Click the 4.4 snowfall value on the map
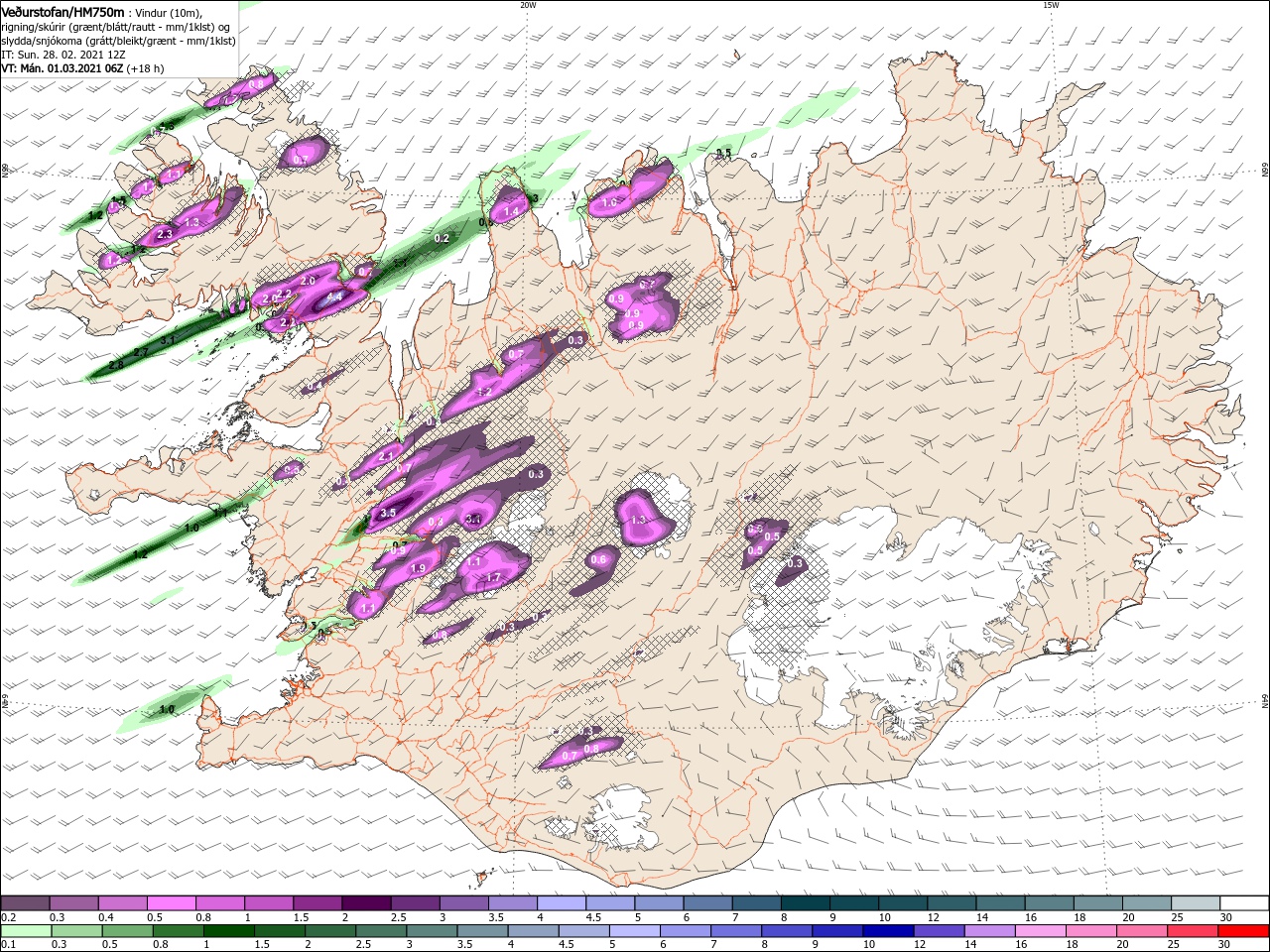The height and width of the screenshot is (952, 1270). [334, 297]
